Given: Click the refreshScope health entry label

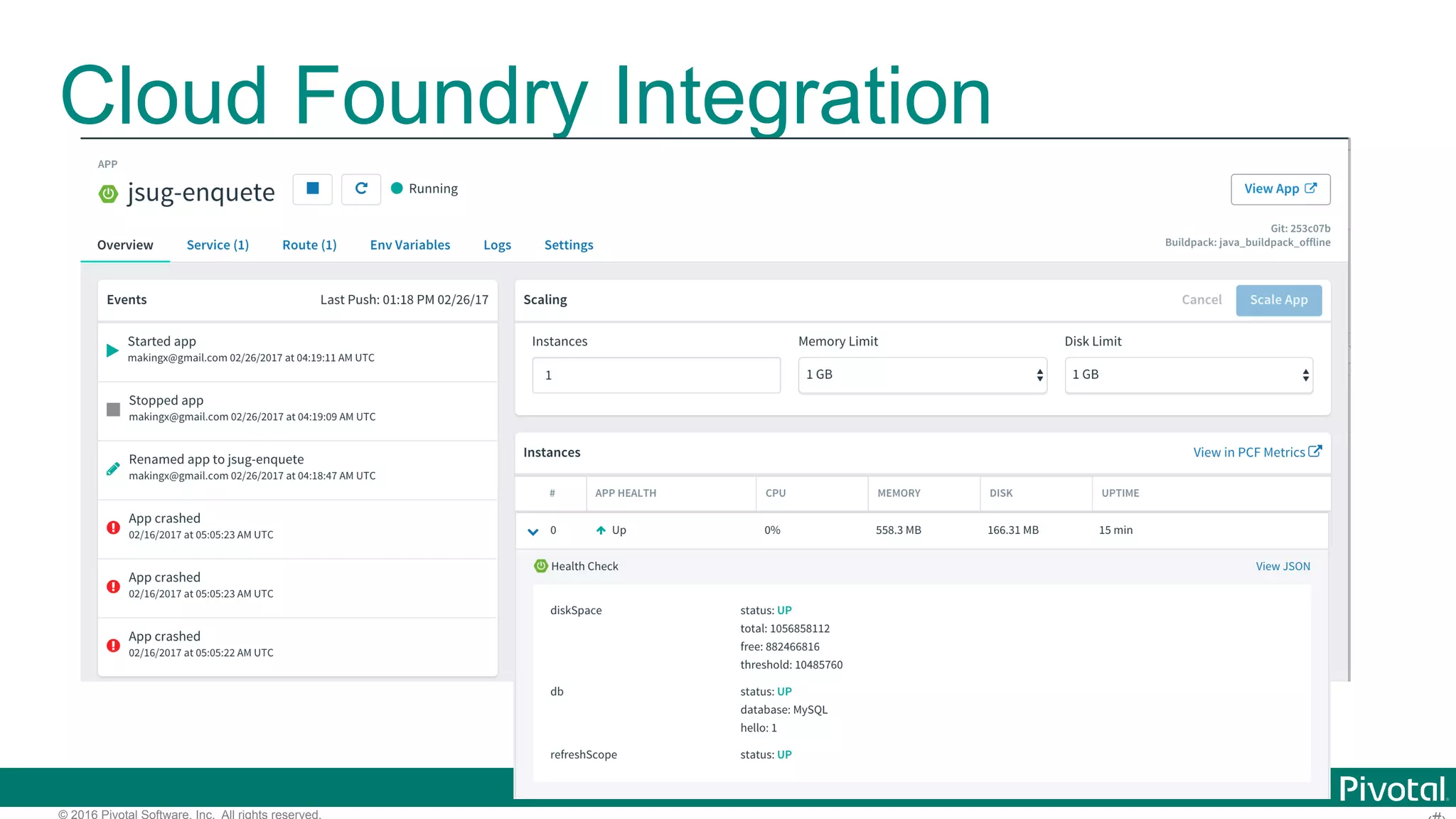Looking at the screenshot, I should tap(584, 755).
